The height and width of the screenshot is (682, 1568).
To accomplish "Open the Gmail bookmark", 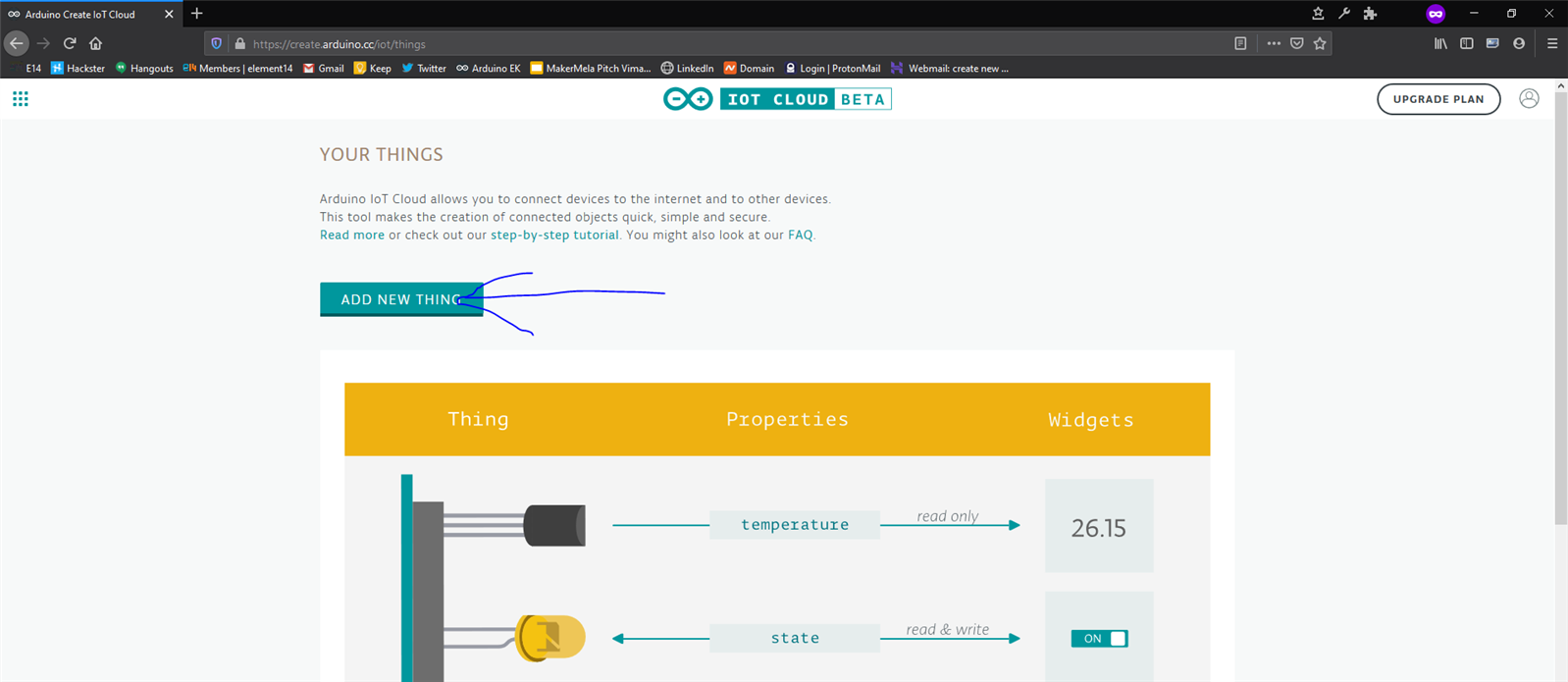I will pyautogui.click(x=324, y=69).
